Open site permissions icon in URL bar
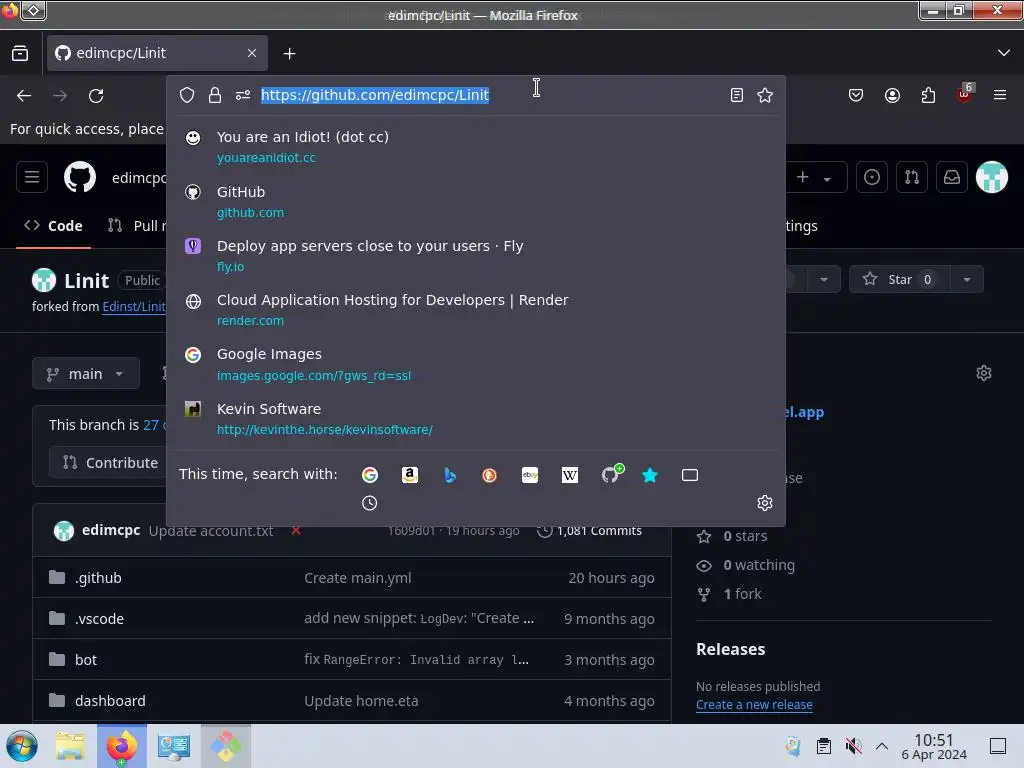 click(243, 95)
